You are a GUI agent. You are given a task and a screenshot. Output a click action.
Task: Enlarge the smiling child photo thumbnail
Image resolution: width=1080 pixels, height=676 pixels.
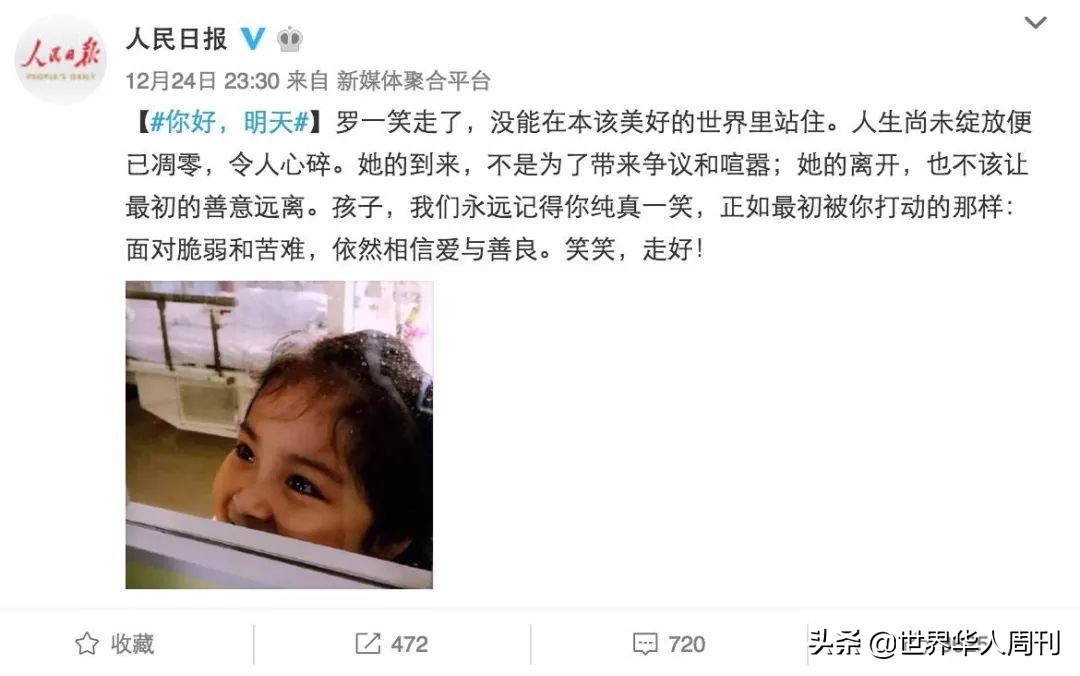[279, 435]
